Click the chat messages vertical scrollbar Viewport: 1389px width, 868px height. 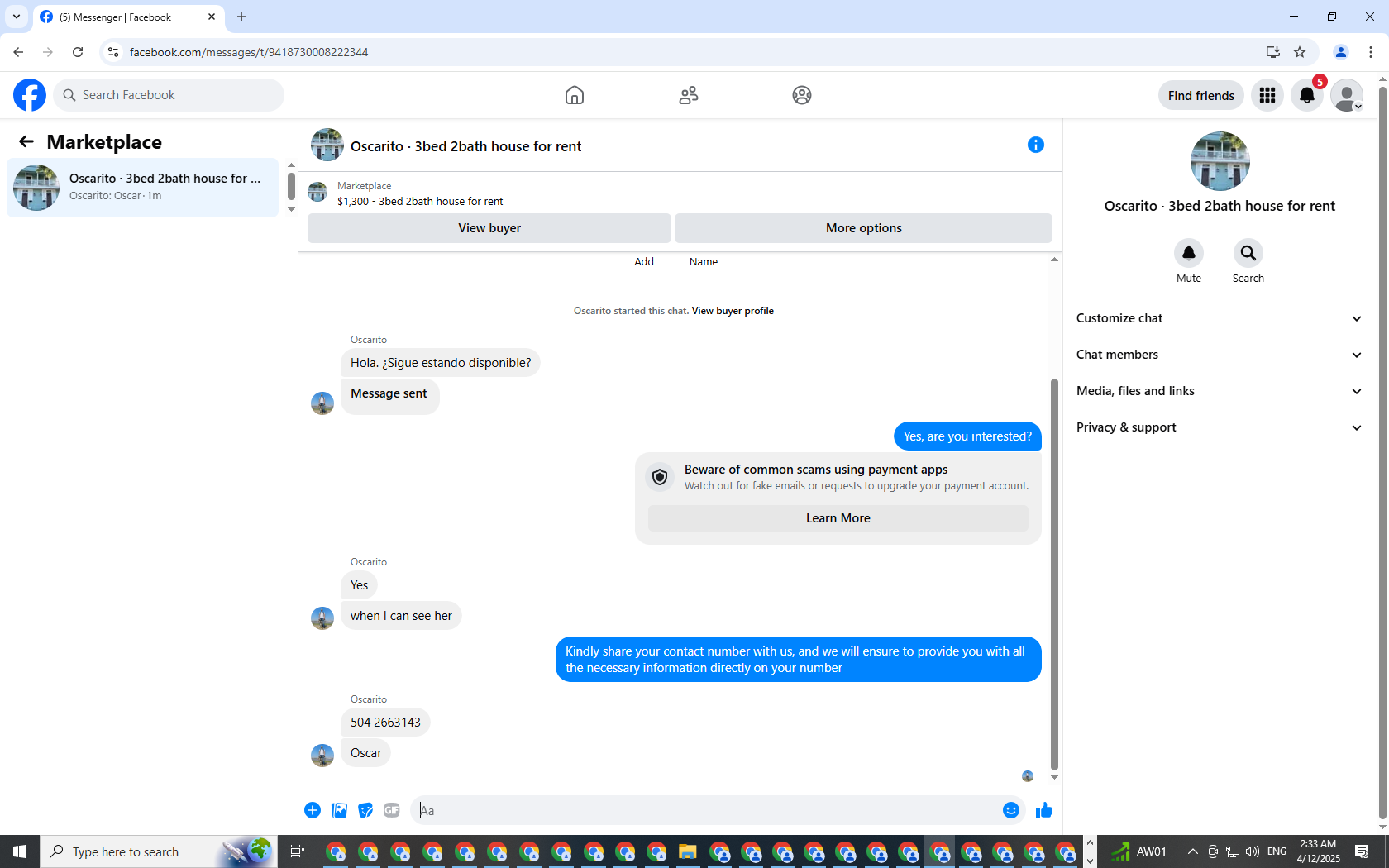click(1054, 575)
